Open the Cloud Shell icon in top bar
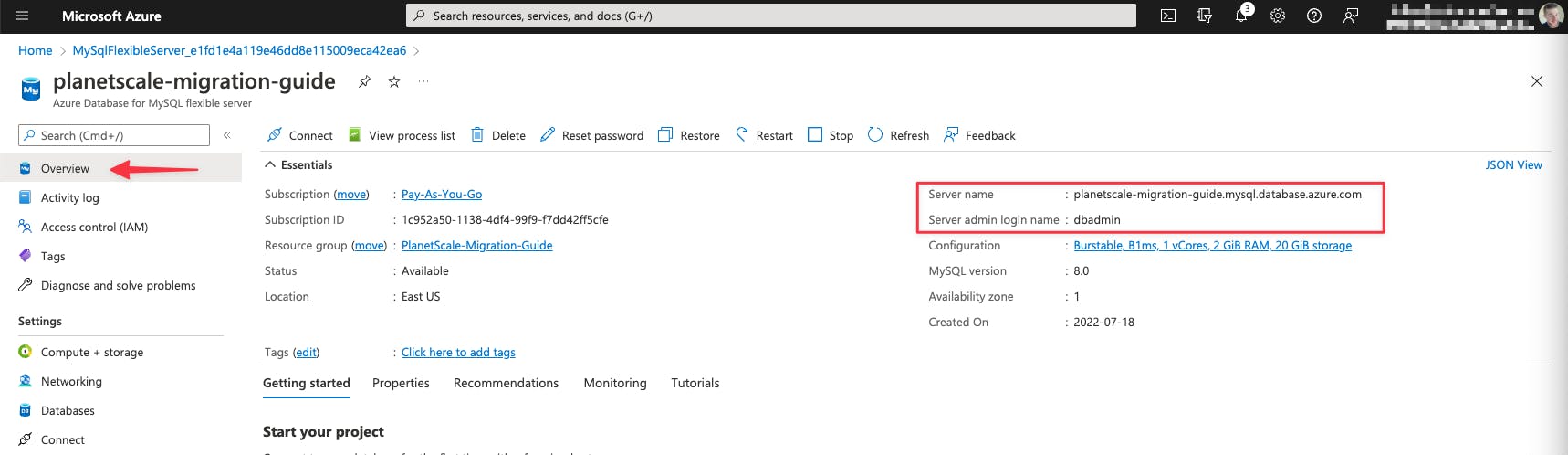Screen dimensions: 1568x455 pyautogui.click(x=1167, y=16)
